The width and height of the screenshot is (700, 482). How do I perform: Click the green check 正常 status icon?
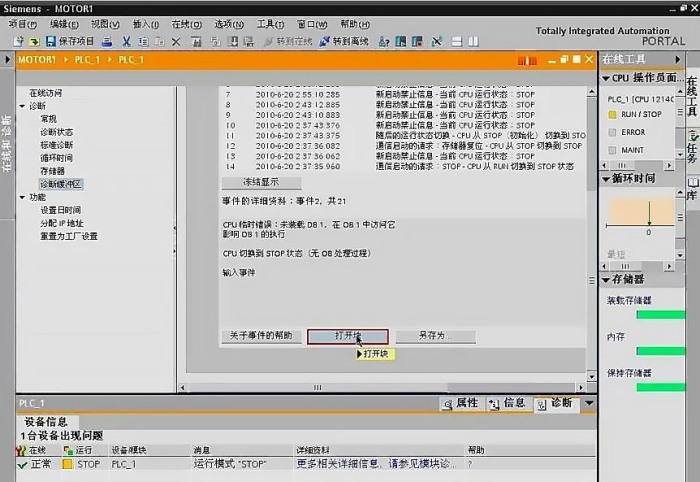click(x=22, y=465)
